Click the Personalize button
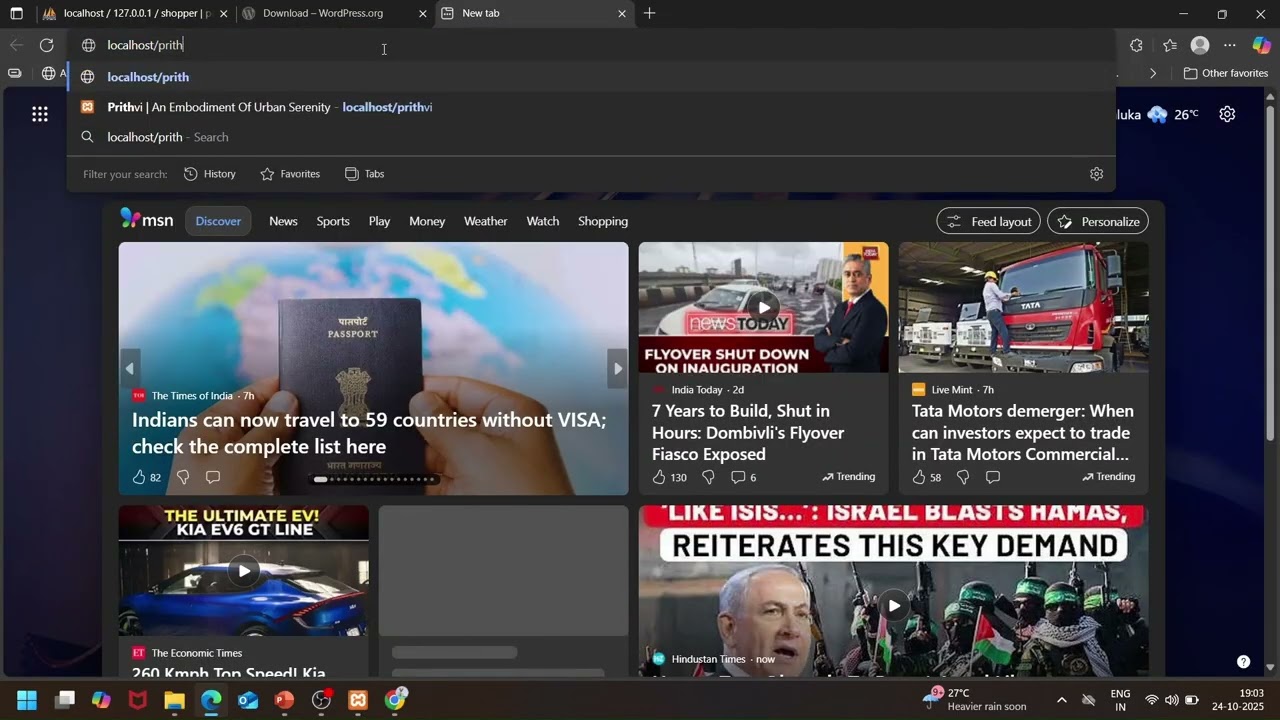This screenshot has width=1280, height=720. pos(1098,221)
